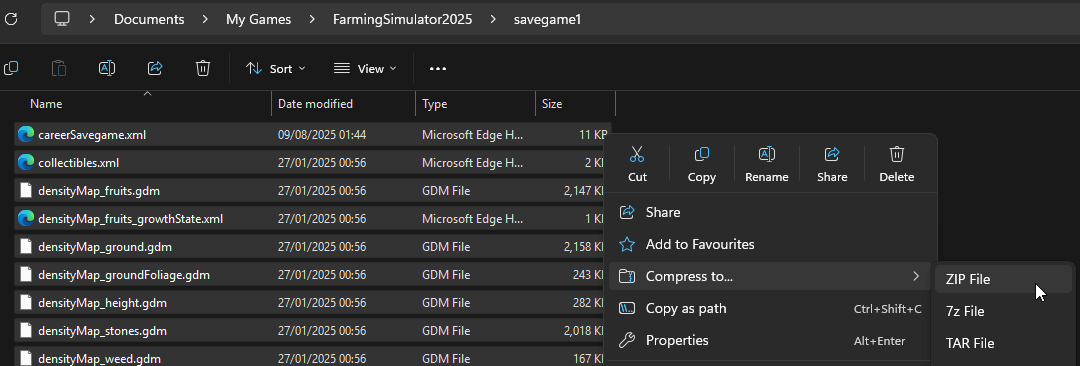The height and width of the screenshot is (366, 1080).
Task: Click the file icon beside densityMap_fruits.gdm
Action: point(26,191)
